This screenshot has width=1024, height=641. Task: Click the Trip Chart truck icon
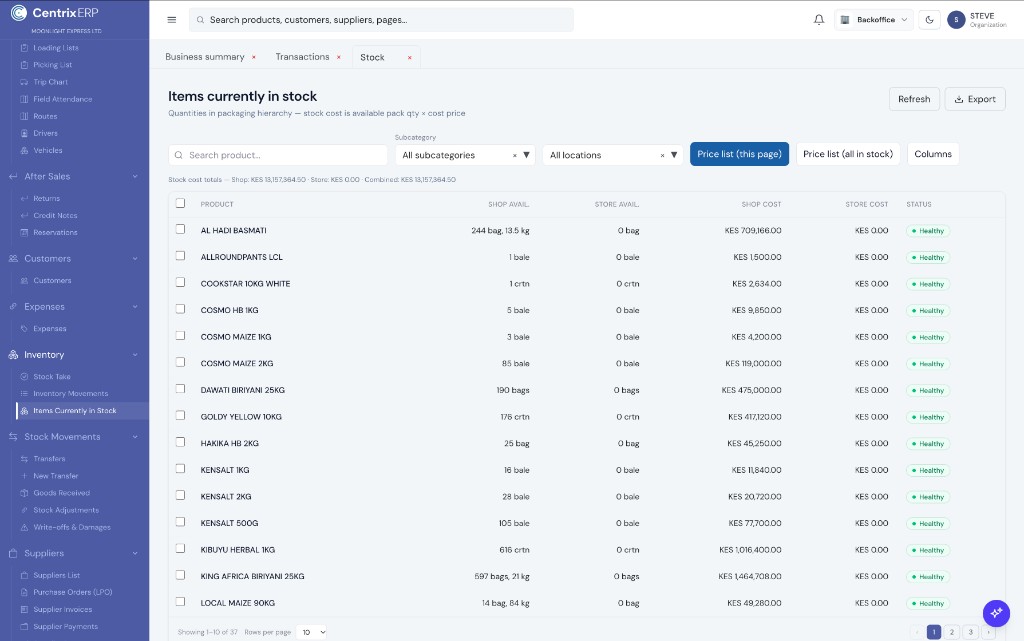[24, 82]
